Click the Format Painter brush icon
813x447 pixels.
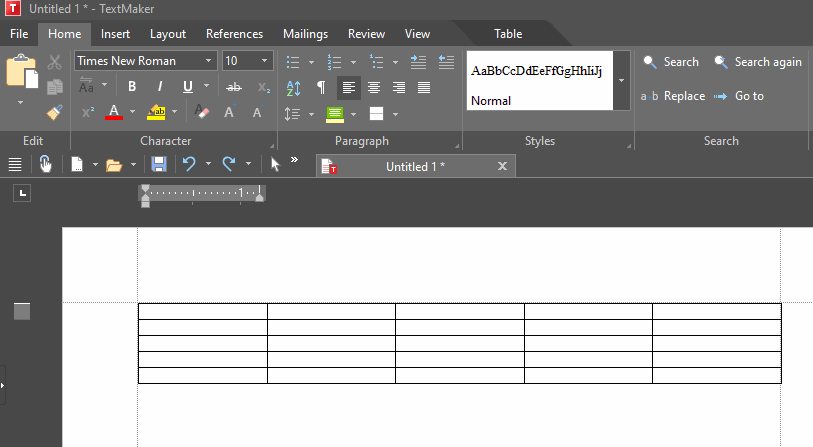55,112
